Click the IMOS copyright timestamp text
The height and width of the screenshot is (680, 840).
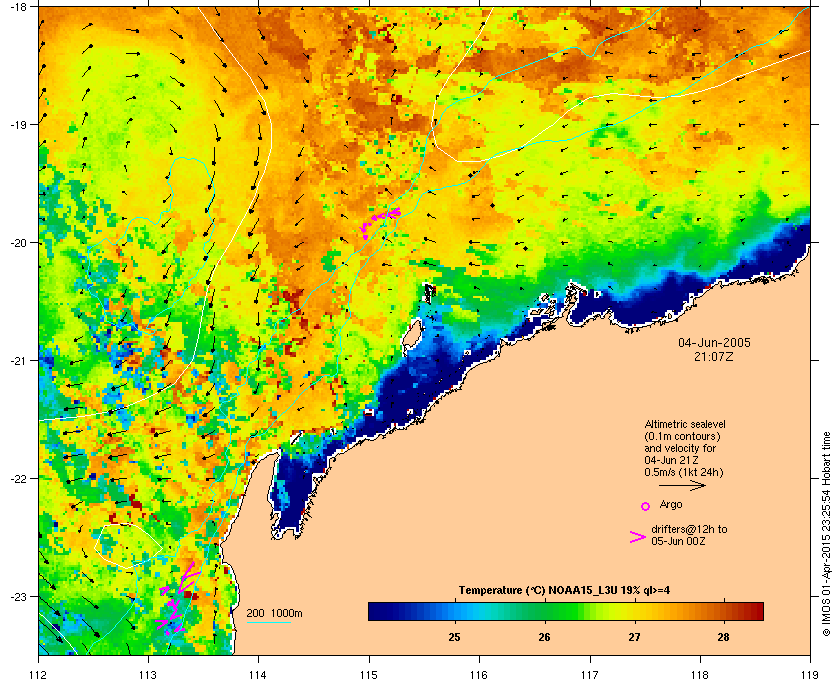pyautogui.click(x=827, y=534)
